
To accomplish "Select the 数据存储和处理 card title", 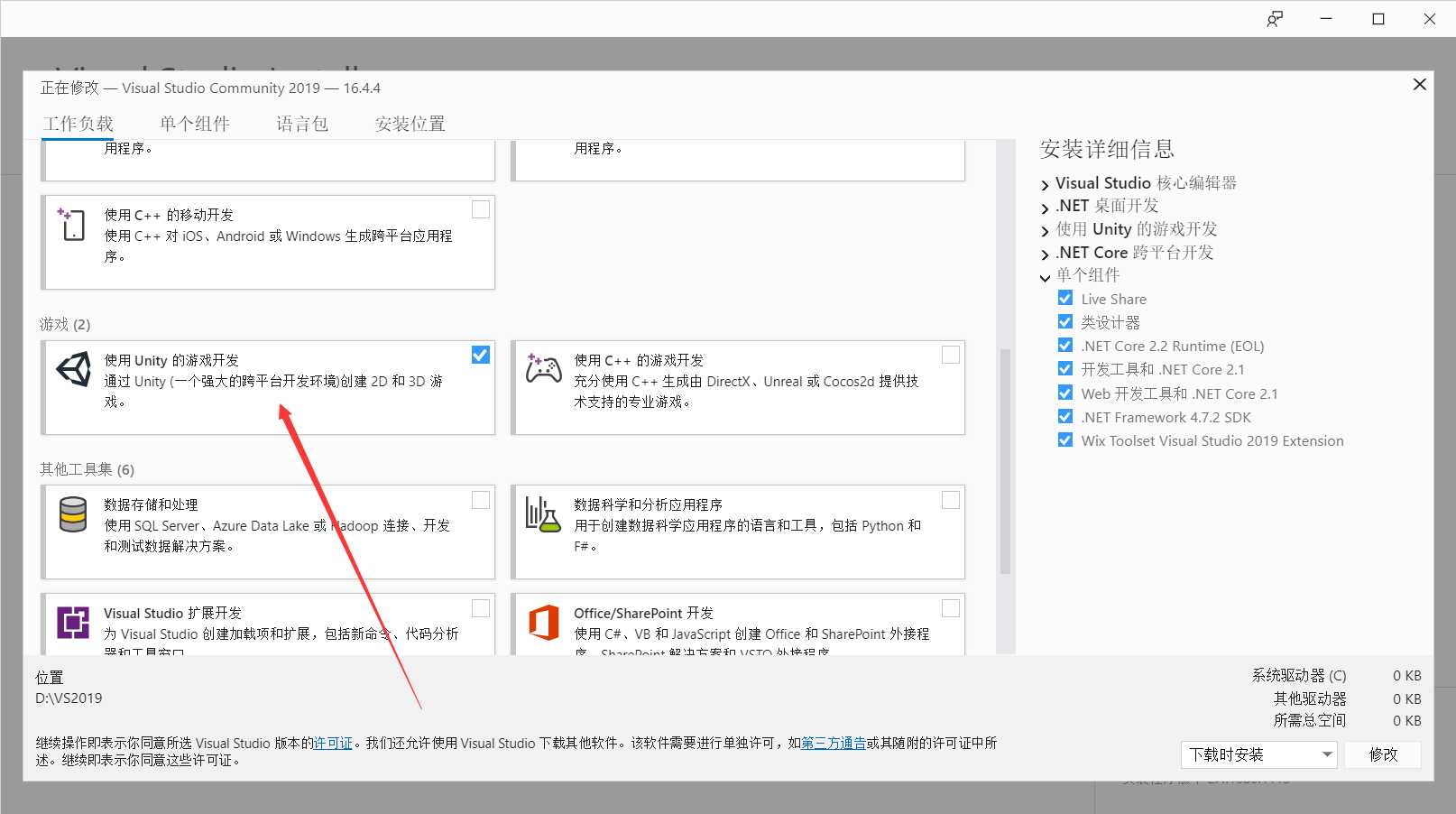I will [151, 504].
